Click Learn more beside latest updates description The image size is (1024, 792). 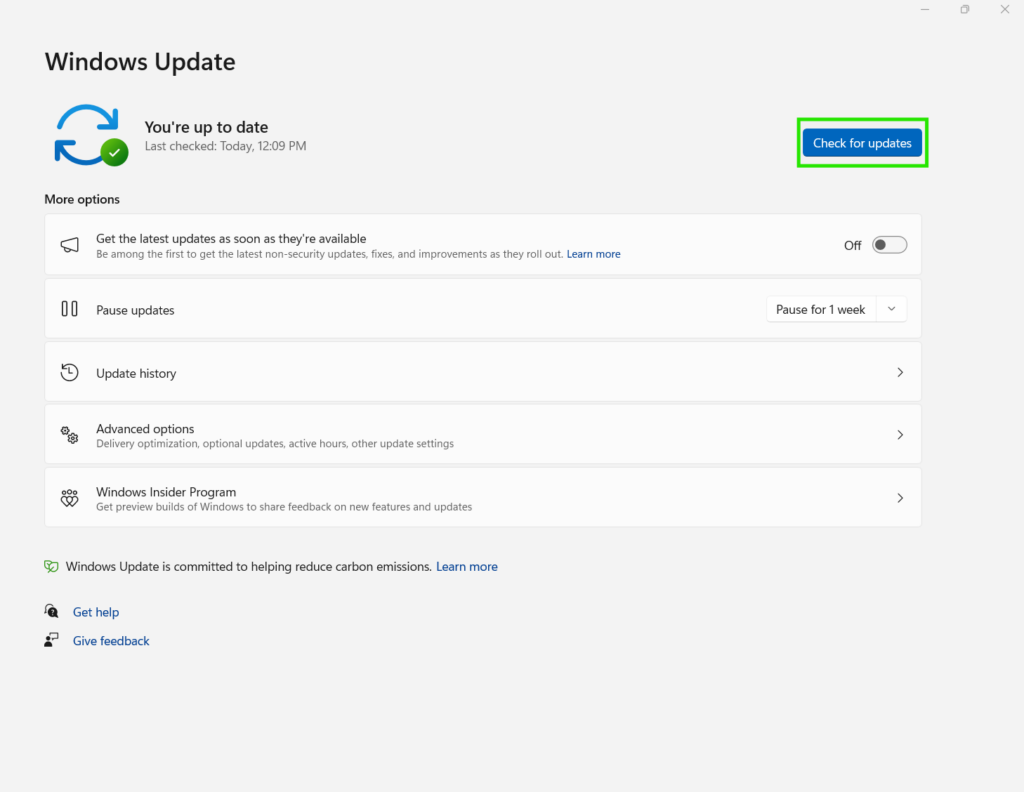(593, 254)
